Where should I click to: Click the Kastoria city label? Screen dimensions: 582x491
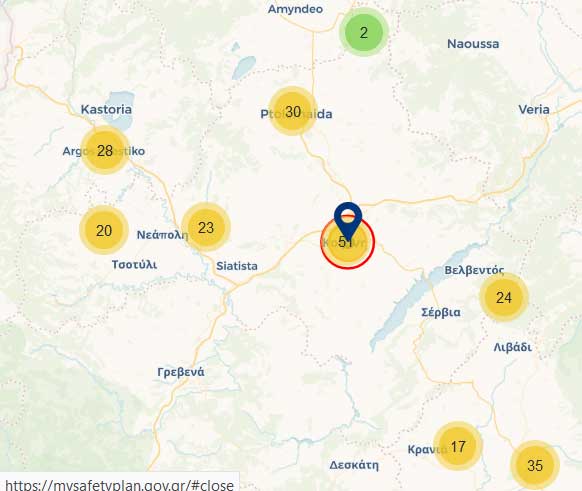[106, 109]
